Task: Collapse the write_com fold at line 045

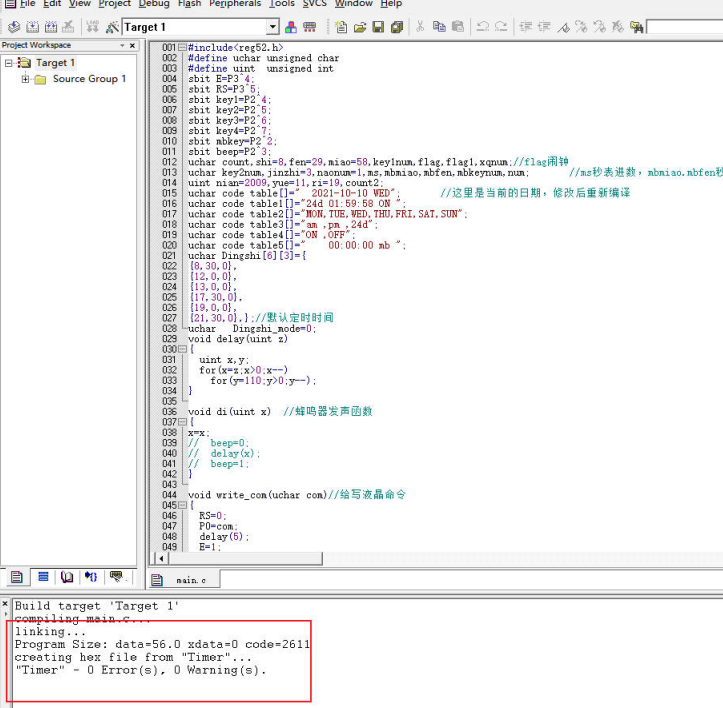Action: click(x=182, y=505)
